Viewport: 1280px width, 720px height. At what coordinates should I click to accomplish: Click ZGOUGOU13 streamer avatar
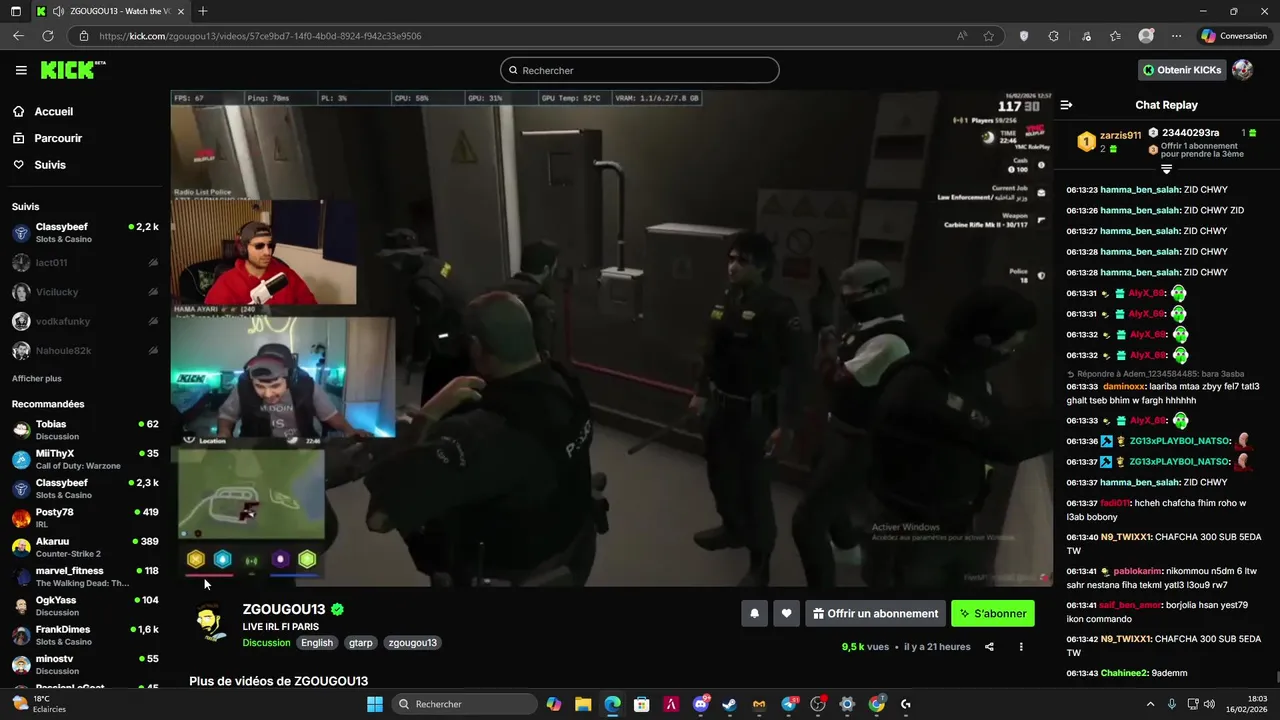(x=210, y=623)
